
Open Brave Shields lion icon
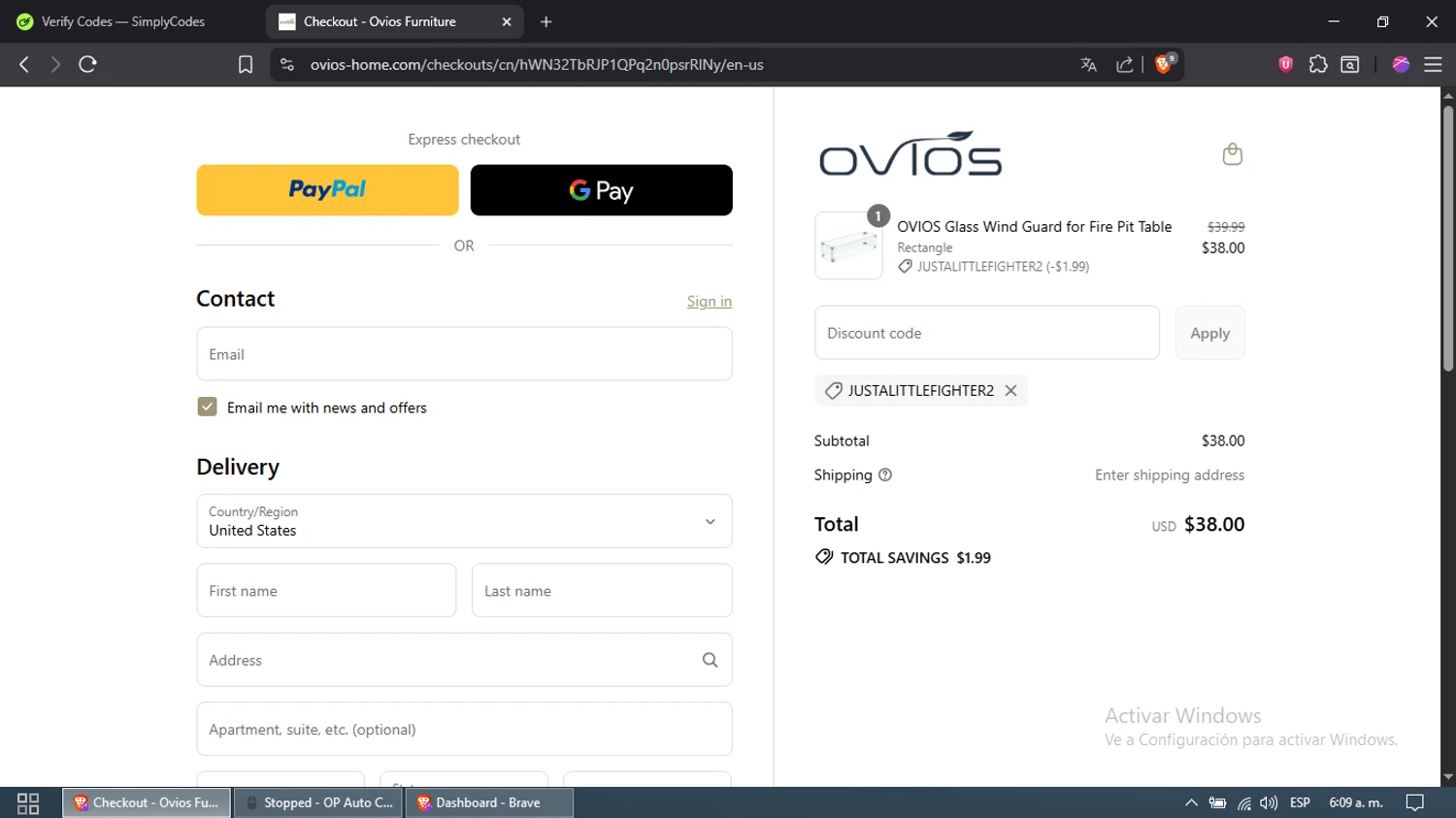click(1164, 64)
